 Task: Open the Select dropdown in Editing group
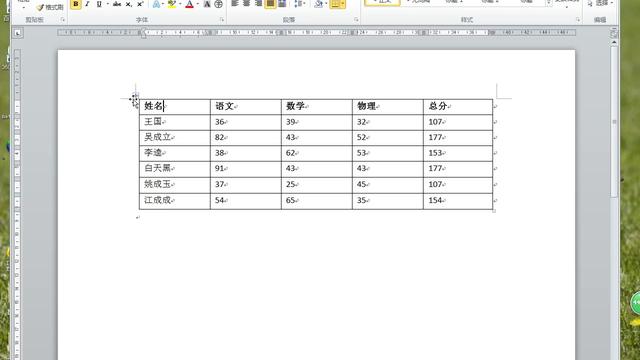(x=600, y=3)
